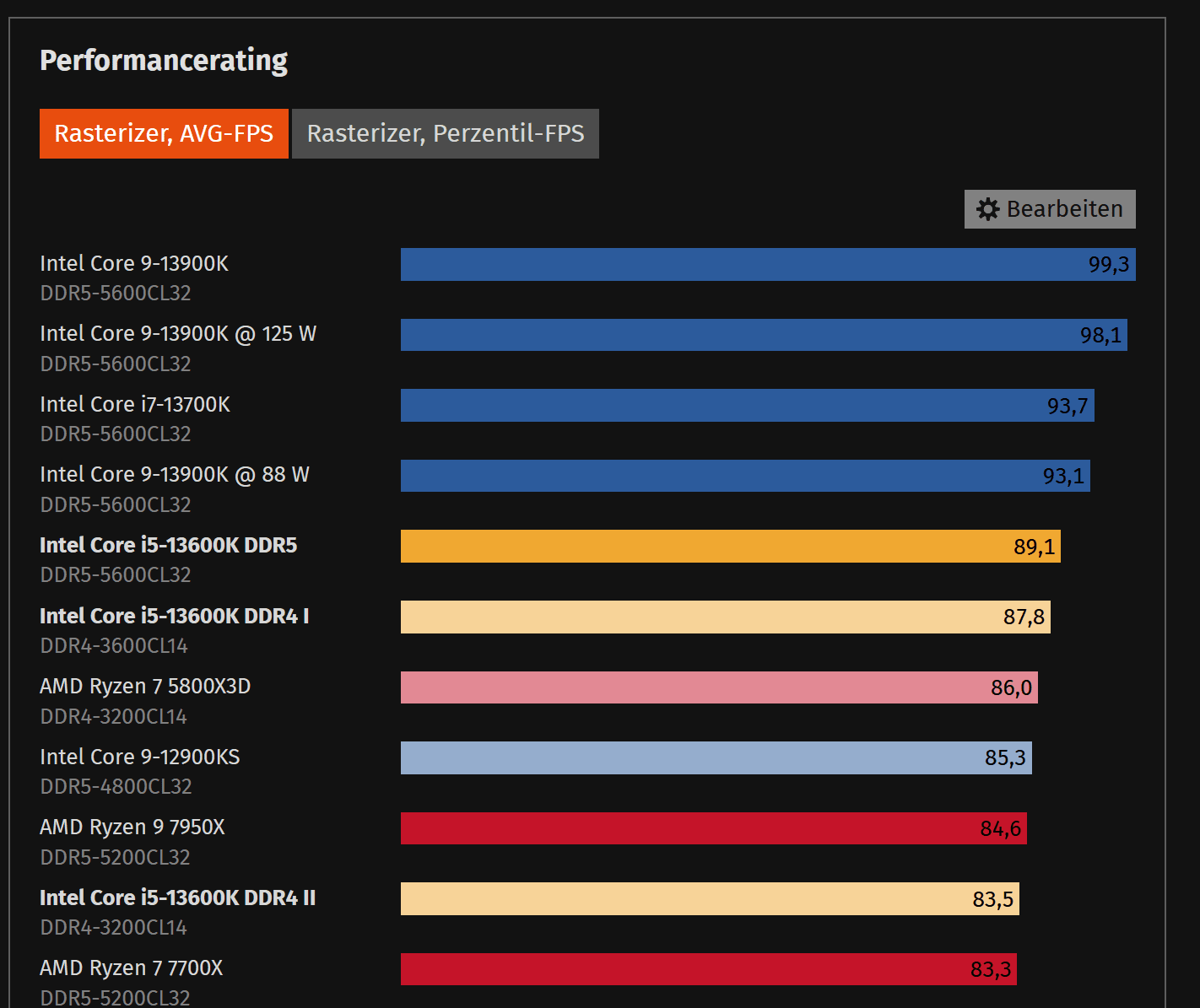Click DDR4-3600CL14 memory subtitle
The height and width of the screenshot is (1008, 1200).
tap(114, 645)
